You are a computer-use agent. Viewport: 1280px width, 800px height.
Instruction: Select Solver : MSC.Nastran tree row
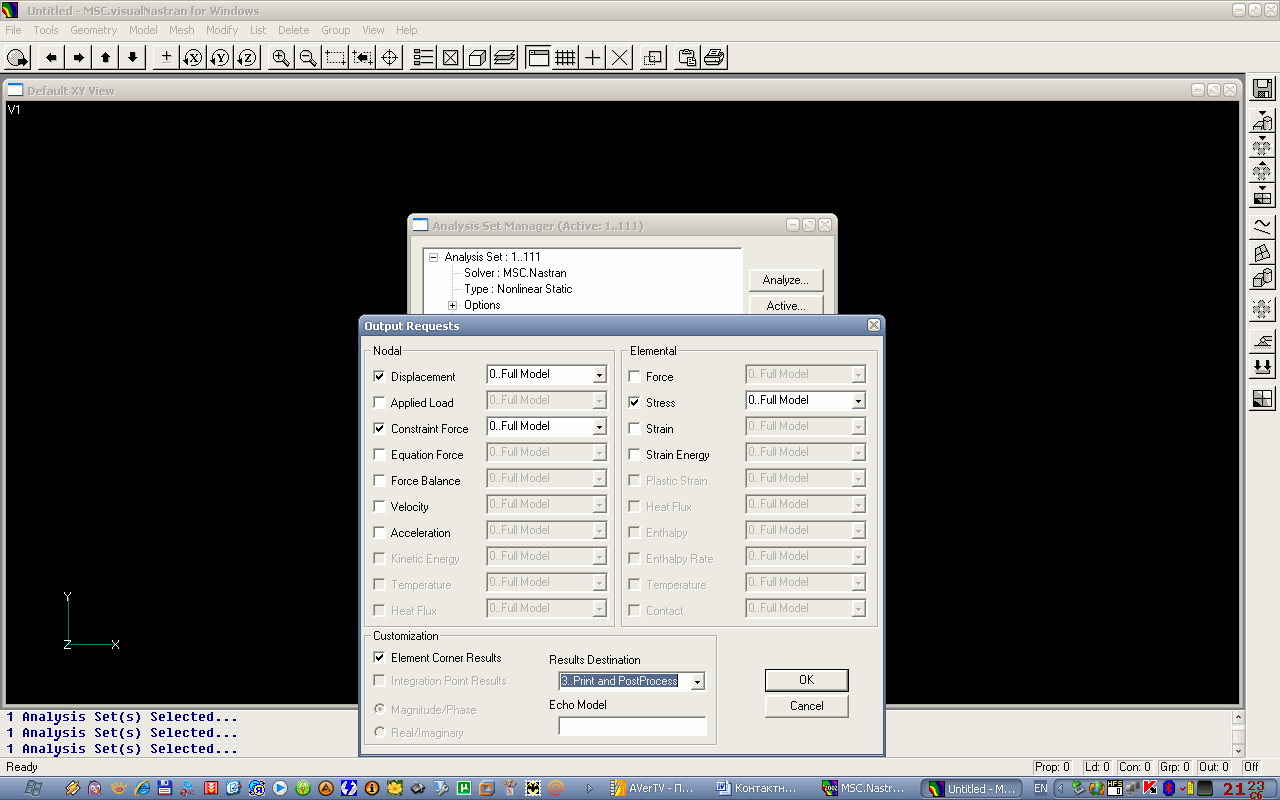click(515, 273)
